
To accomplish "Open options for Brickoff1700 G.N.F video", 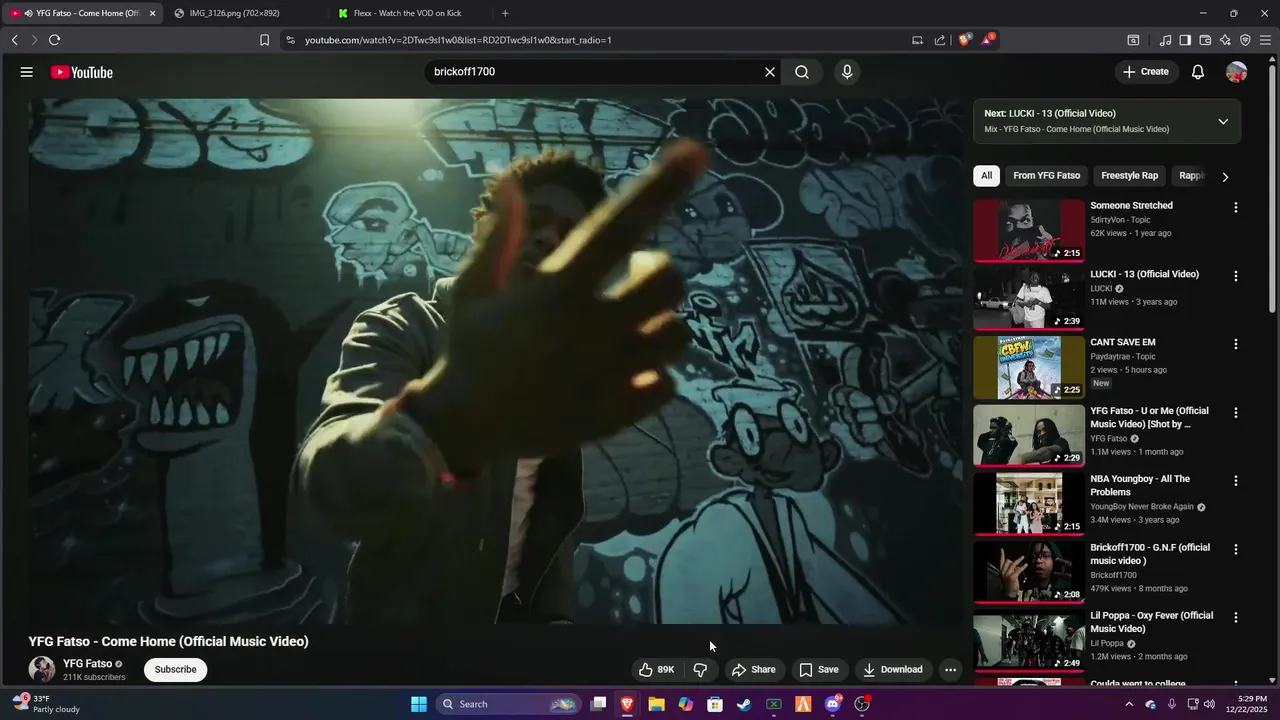I will pos(1236,549).
